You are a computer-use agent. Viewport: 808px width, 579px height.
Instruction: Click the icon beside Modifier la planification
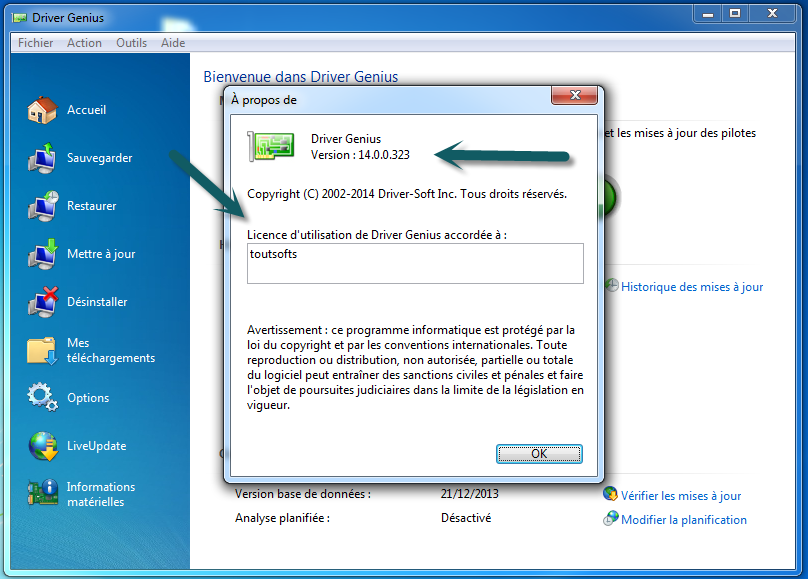[x=611, y=518]
